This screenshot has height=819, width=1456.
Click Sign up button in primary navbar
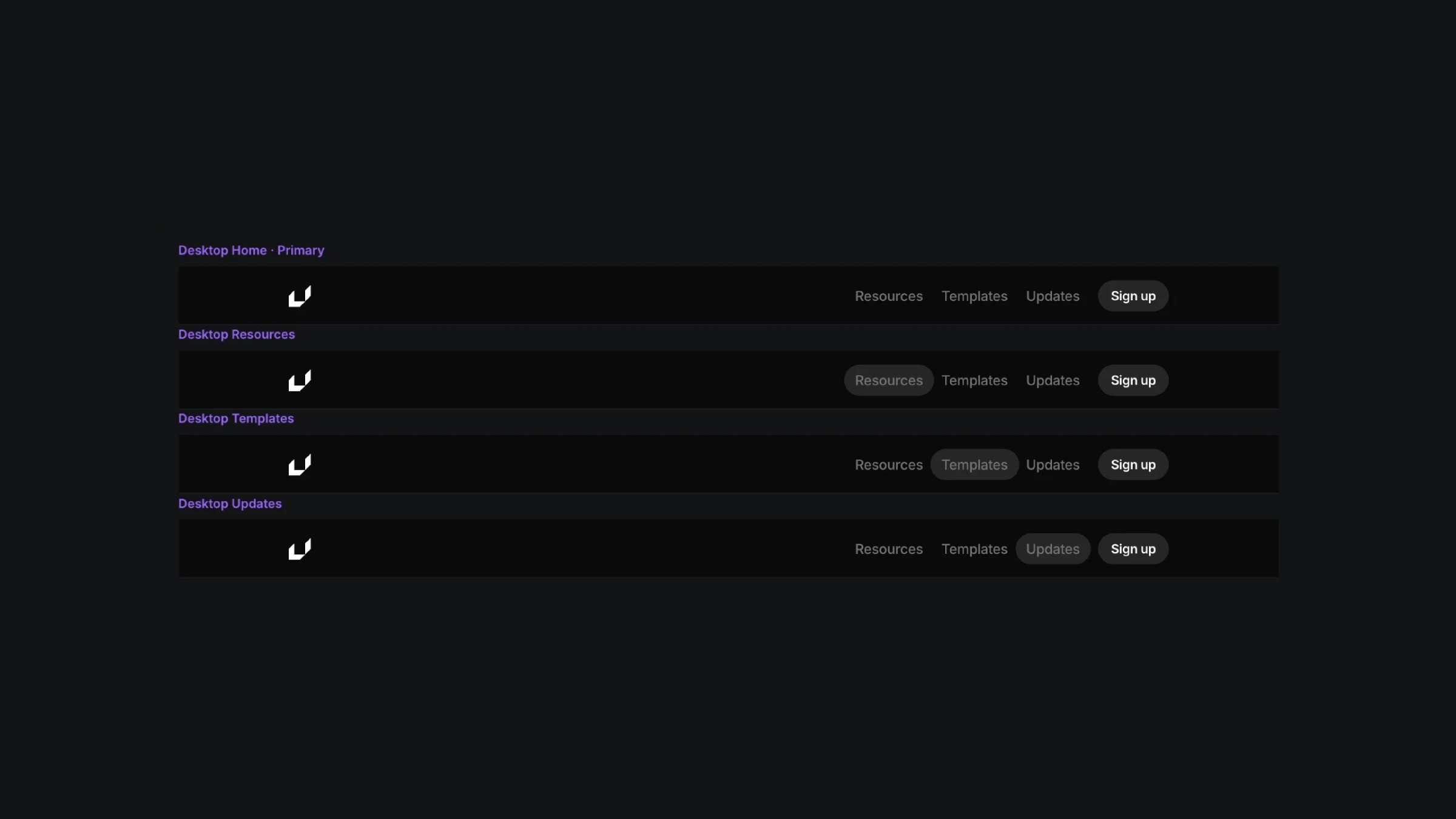point(1133,295)
